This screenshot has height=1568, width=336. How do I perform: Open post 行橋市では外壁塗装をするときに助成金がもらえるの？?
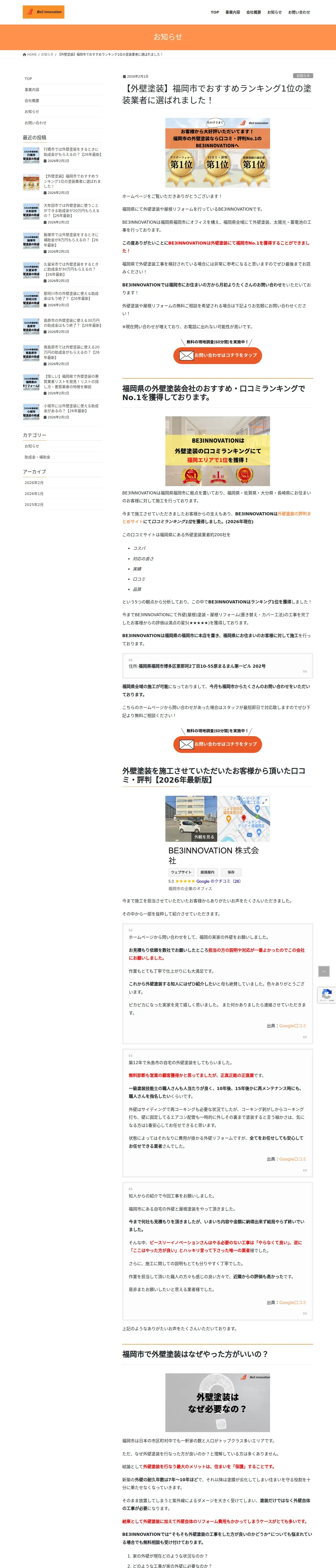tap(72, 152)
